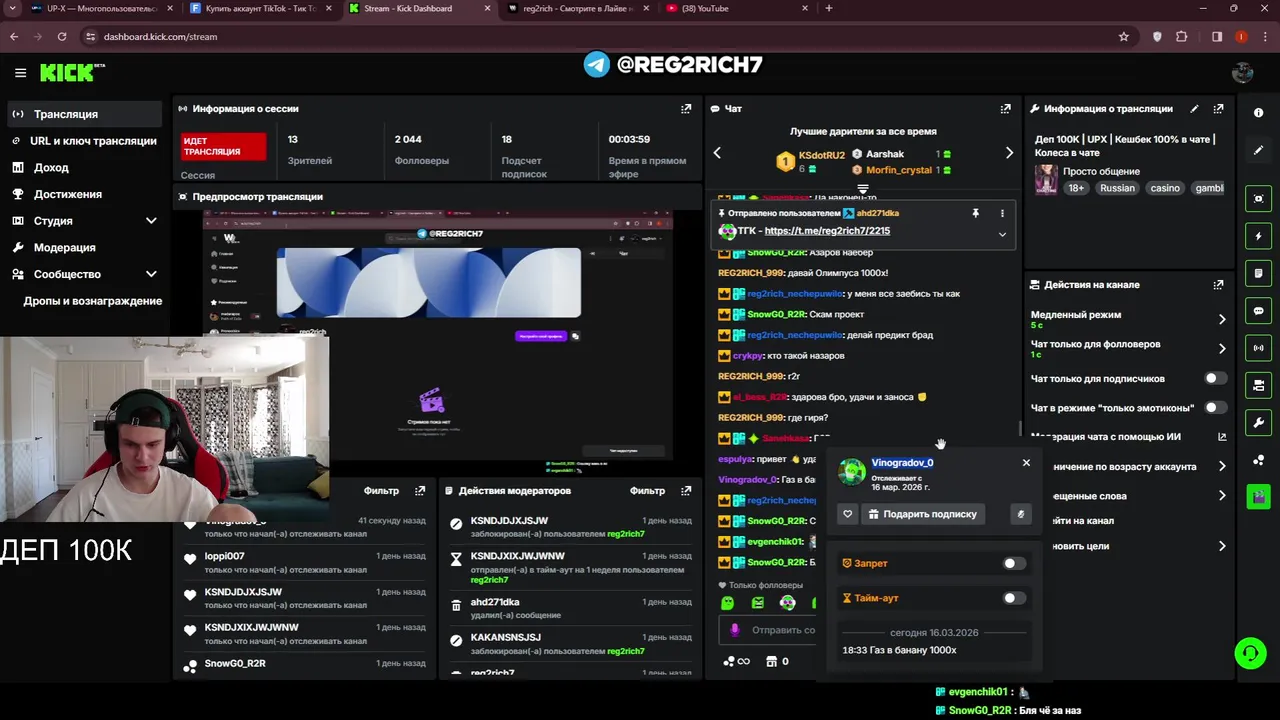Select Трансляция in the sidebar

84,114
